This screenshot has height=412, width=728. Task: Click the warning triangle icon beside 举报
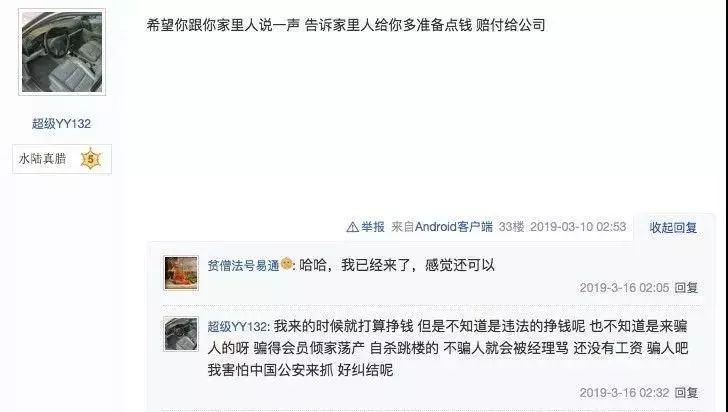[x=352, y=227]
